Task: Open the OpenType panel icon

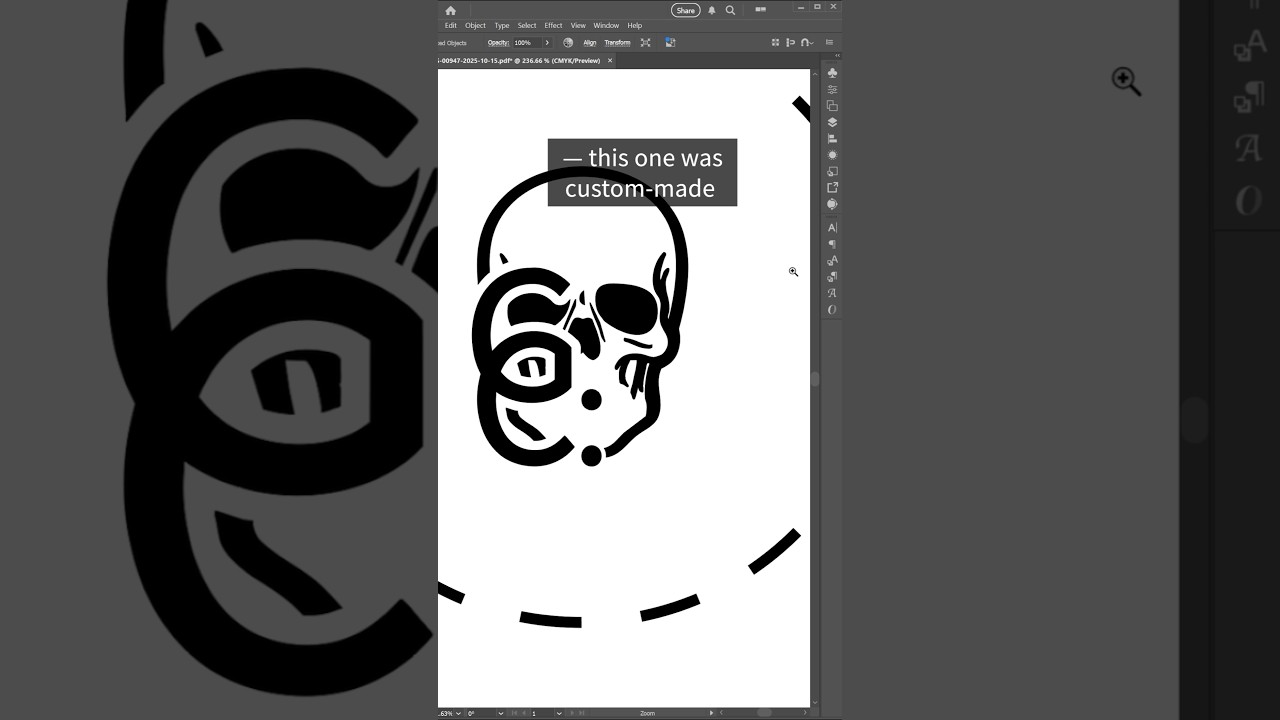Action: tap(832, 310)
